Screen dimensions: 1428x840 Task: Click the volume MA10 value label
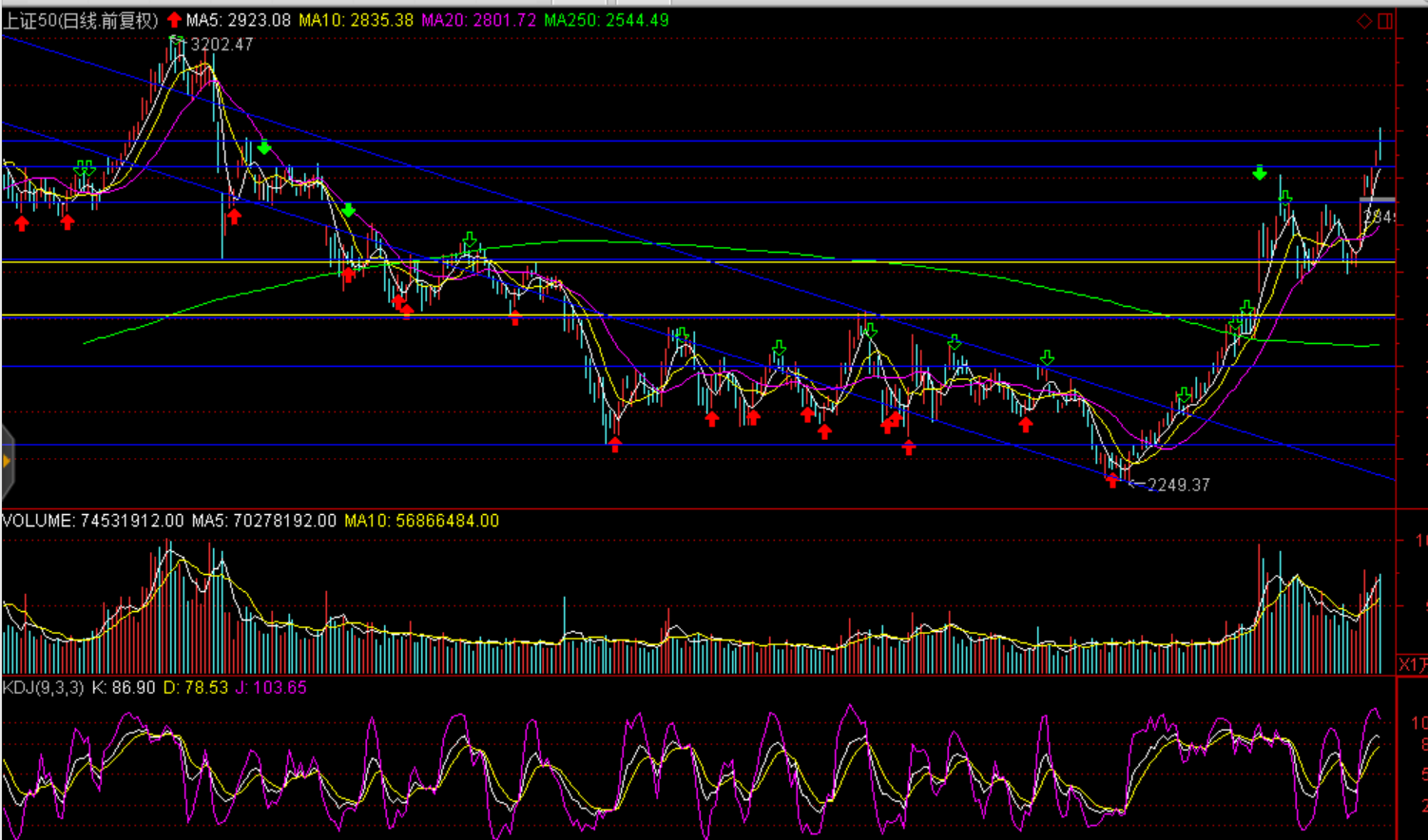[x=421, y=521]
